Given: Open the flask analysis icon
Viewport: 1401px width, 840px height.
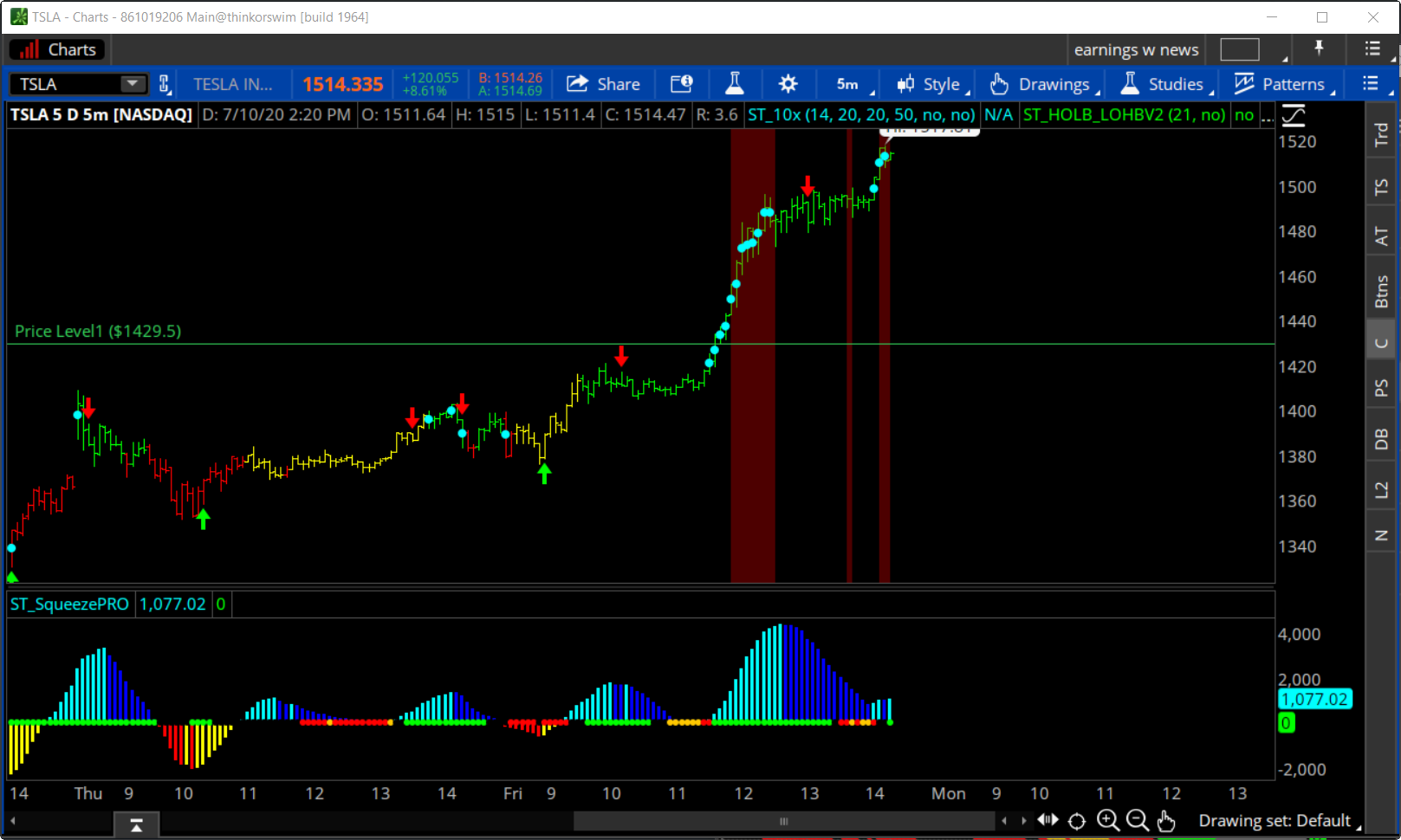Looking at the screenshot, I should (735, 84).
